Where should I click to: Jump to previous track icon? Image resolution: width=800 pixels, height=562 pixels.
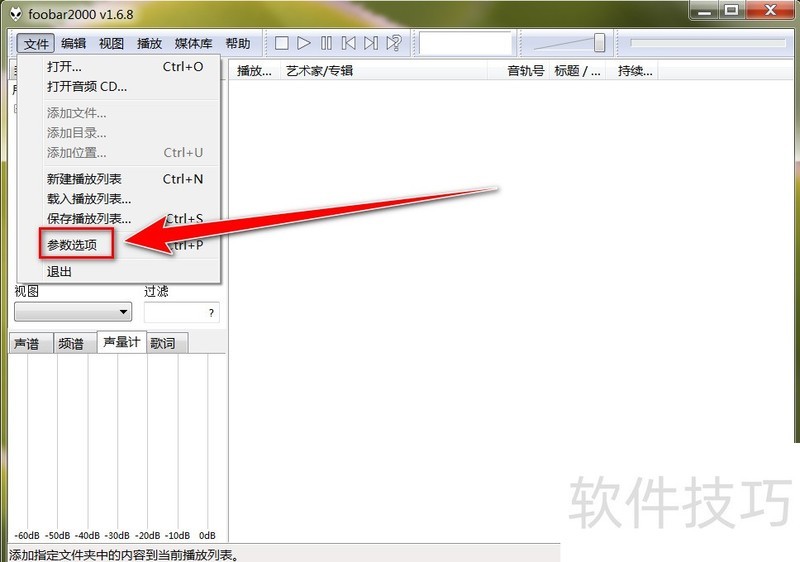(x=348, y=43)
